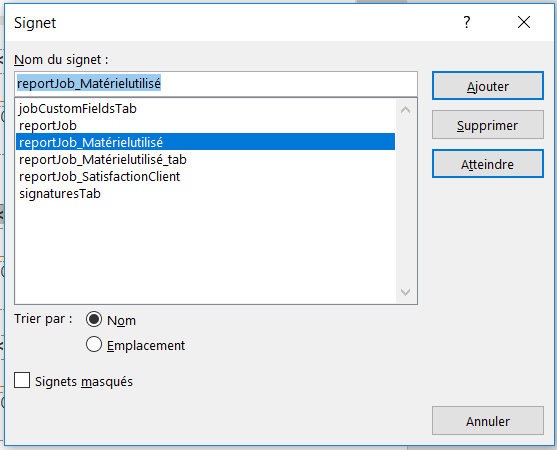Click the Ajouter button
This screenshot has width=557, height=450.
click(x=488, y=86)
